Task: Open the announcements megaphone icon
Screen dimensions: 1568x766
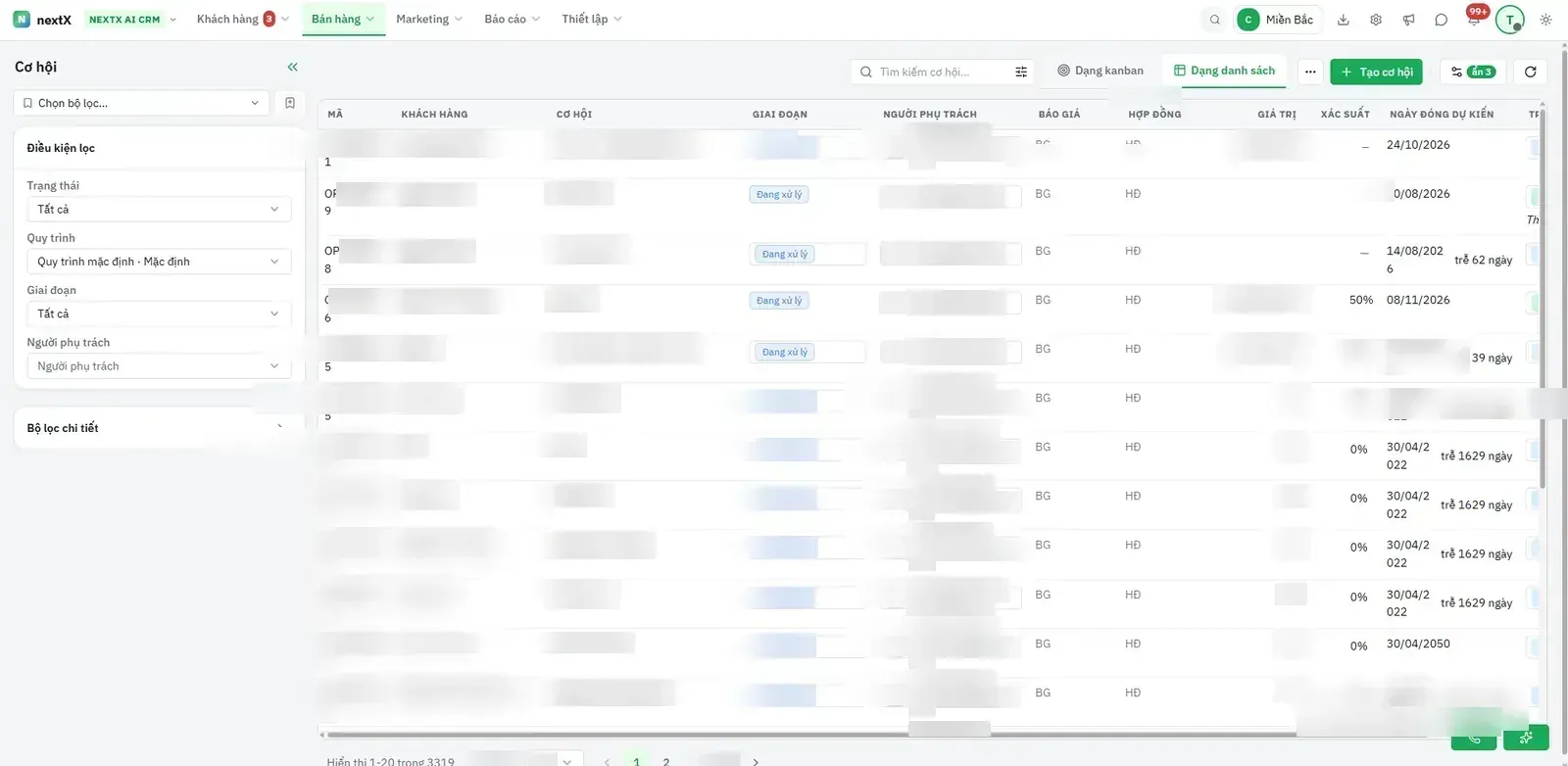Action: click(1408, 20)
